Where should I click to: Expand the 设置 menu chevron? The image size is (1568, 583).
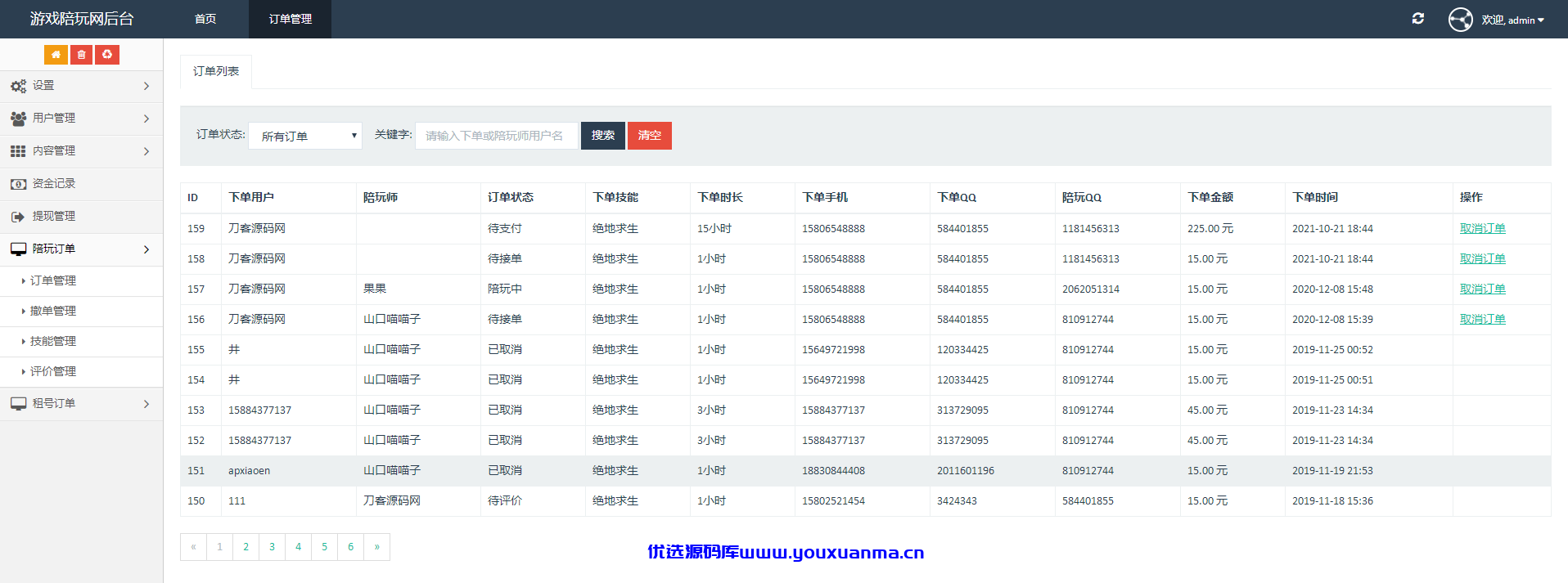(146, 86)
